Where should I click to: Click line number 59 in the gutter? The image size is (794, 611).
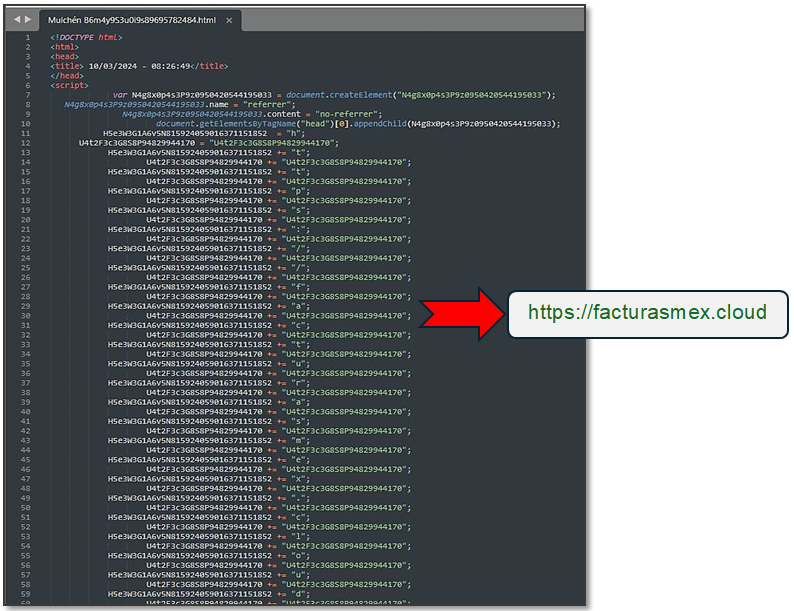[x=27, y=594]
